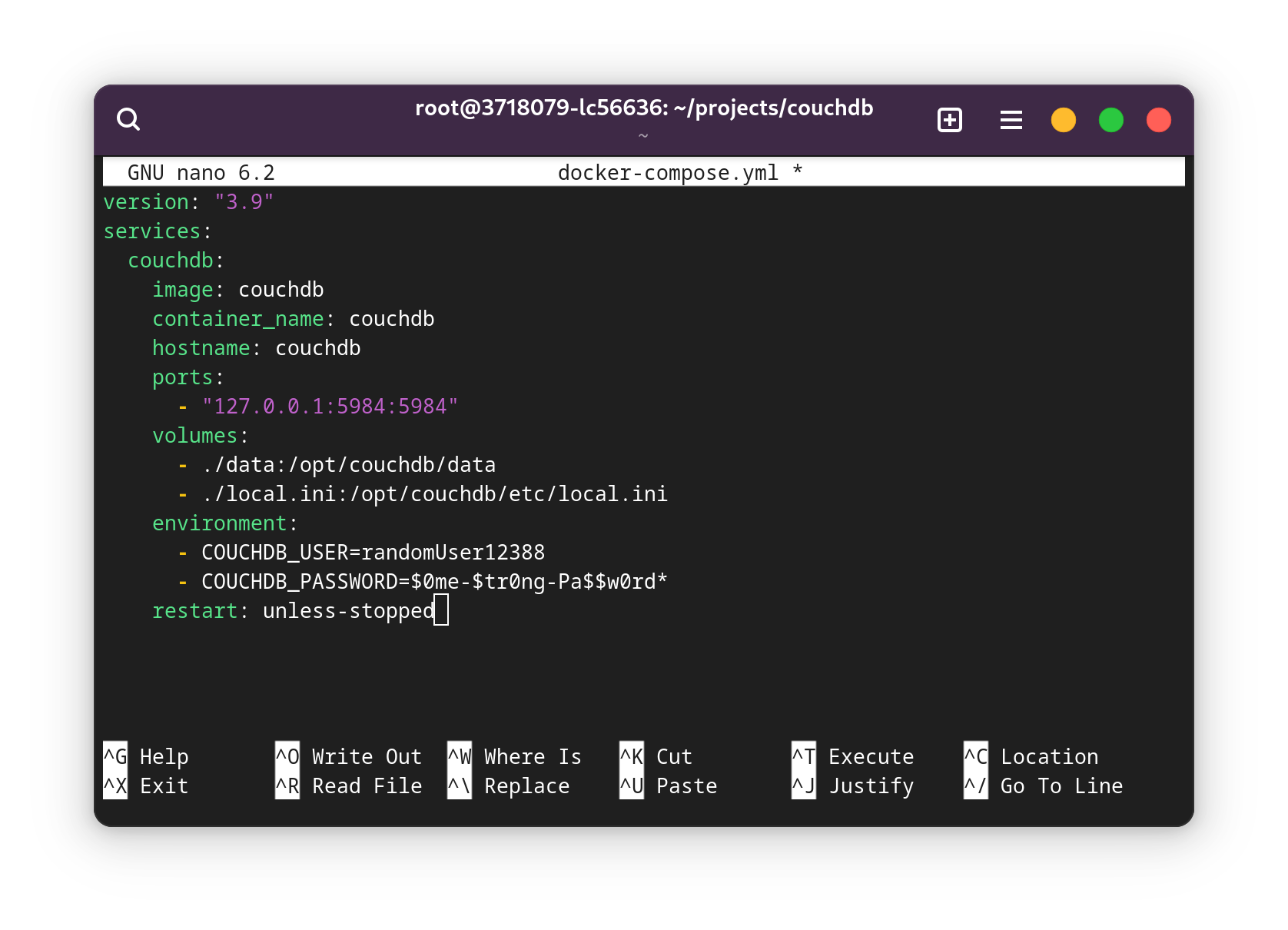Click the restart: unless-stopped line

tap(293, 610)
